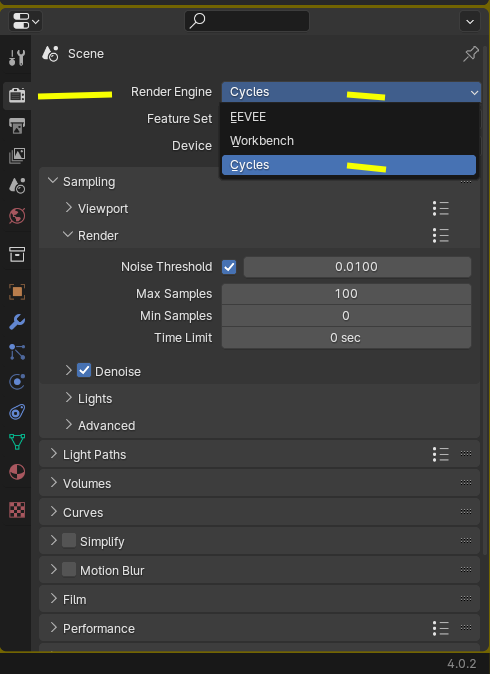Select the Render properties tab icon
Screen dimensions: 490x674
pyautogui.click(x=17, y=95)
